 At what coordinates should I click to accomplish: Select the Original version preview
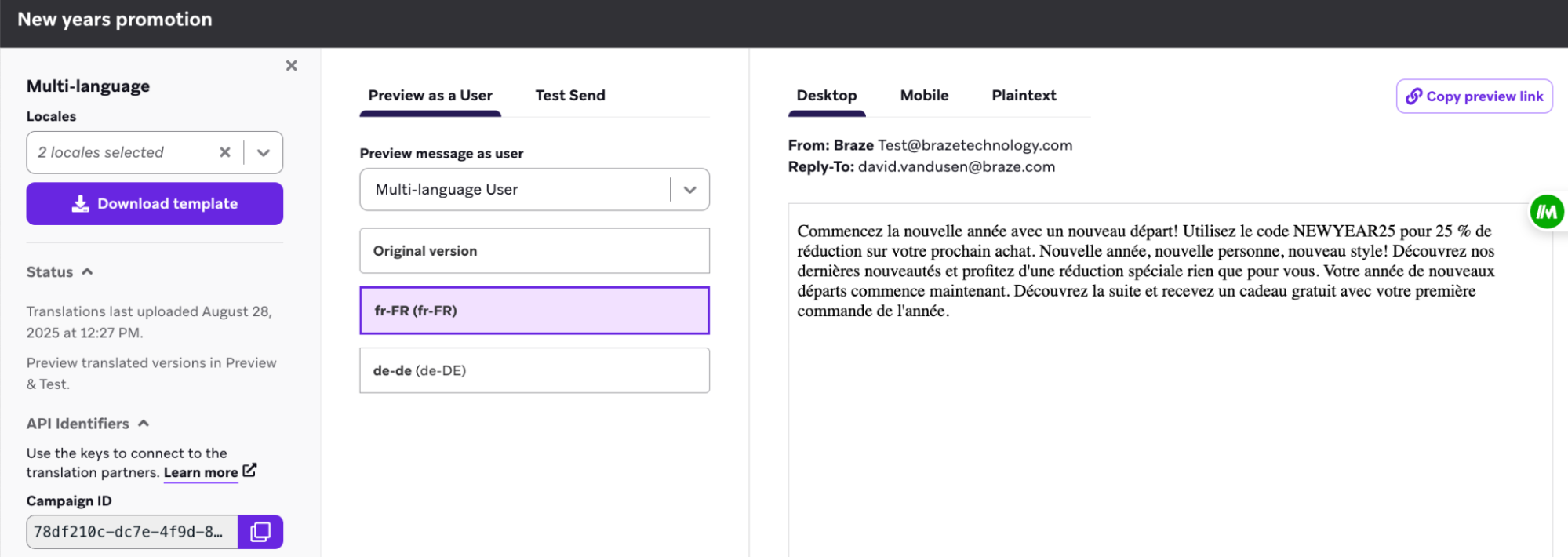(x=534, y=251)
